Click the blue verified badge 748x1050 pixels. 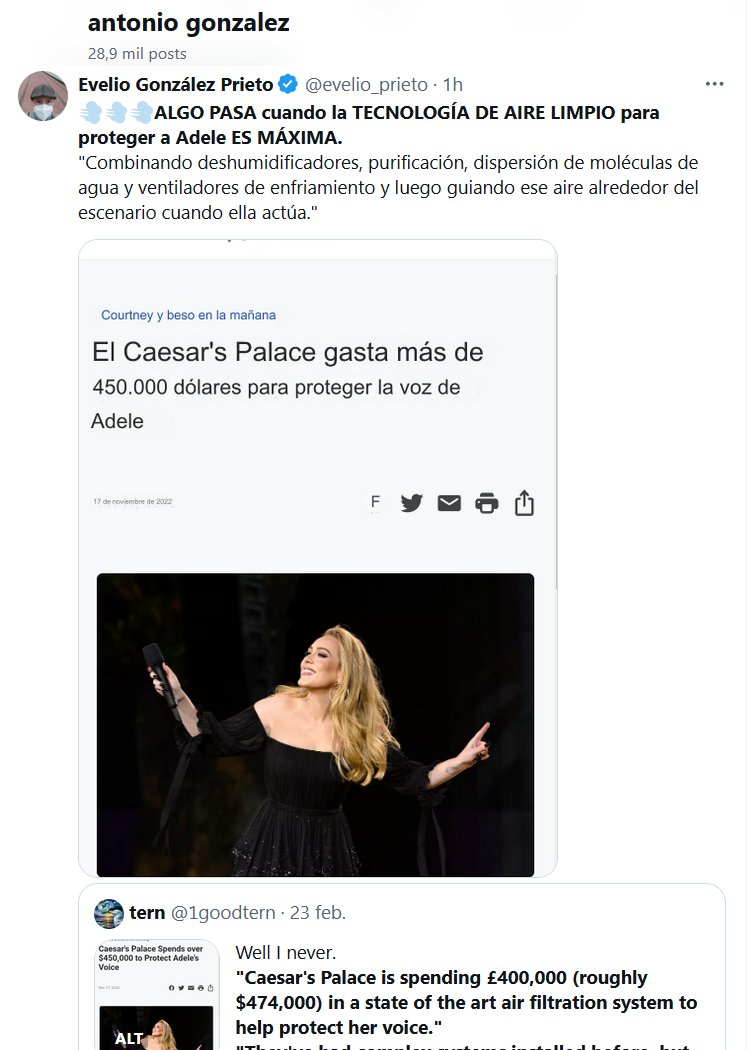288,84
